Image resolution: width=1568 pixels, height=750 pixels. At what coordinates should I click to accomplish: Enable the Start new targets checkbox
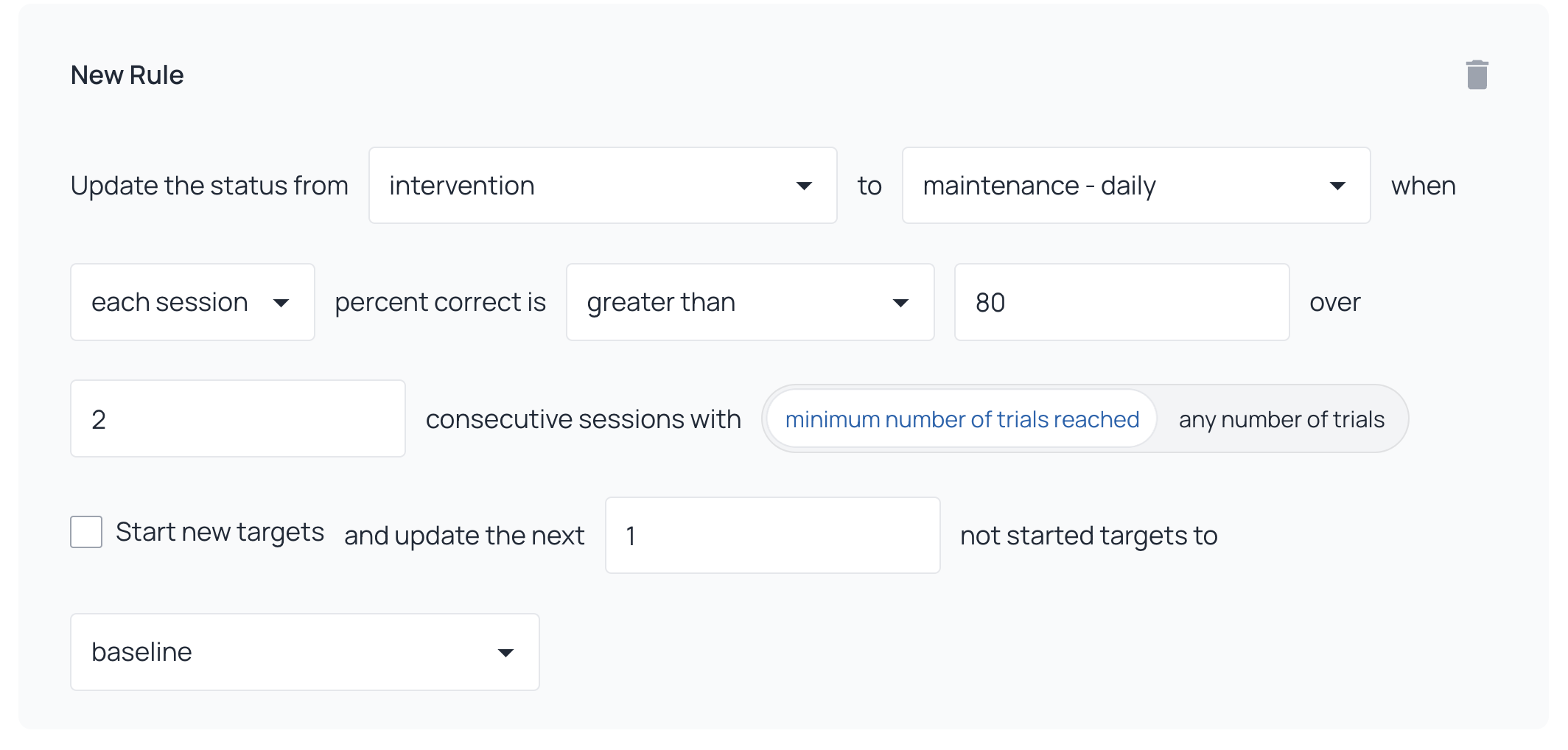pos(86,532)
